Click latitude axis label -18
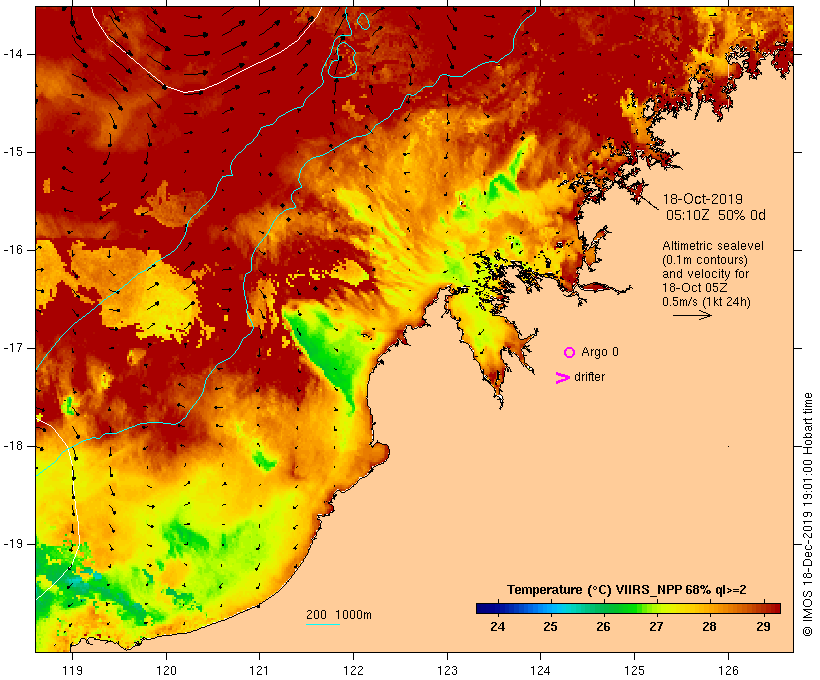The width and height of the screenshot is (820, 680). point(13,446)
